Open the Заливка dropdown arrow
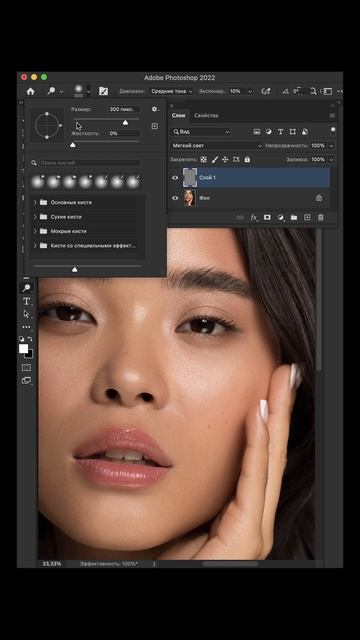The height and width of the screenshot is (640, 360). [x=331, y=160]
